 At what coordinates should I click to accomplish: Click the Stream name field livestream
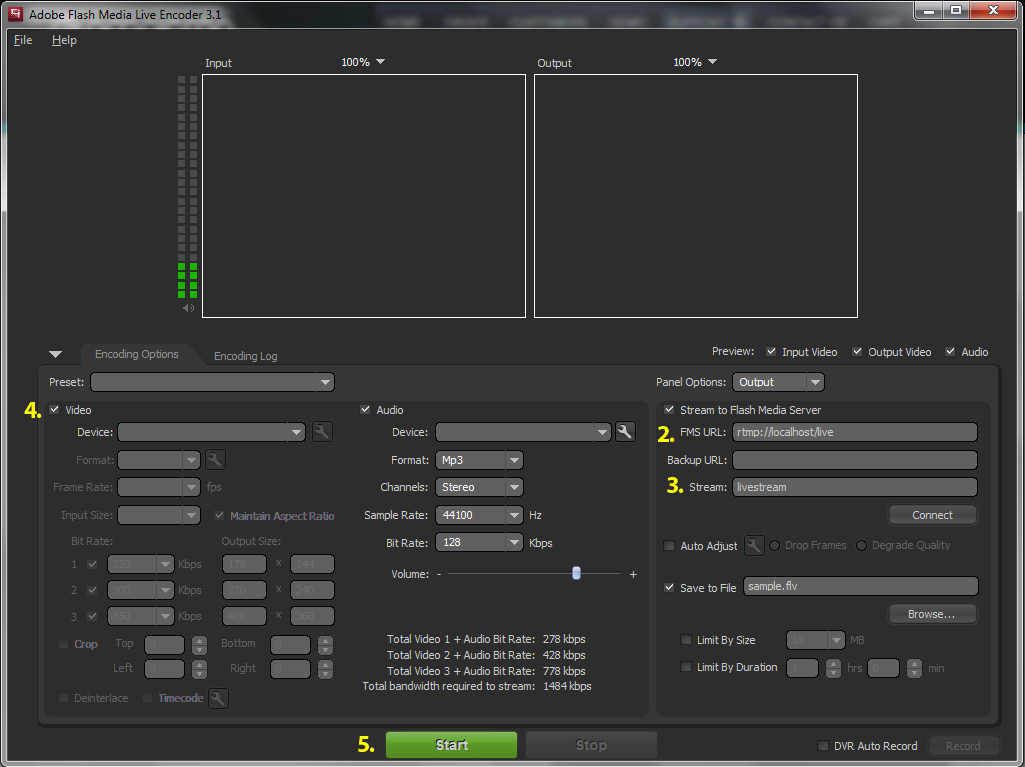click(x=854, y=487)
